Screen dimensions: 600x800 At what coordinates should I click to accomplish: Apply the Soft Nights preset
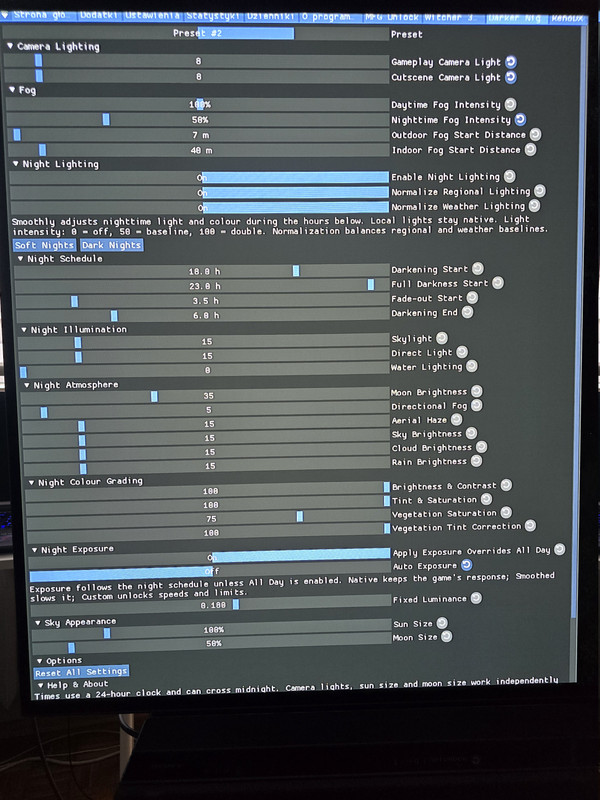tap(44, 245)
